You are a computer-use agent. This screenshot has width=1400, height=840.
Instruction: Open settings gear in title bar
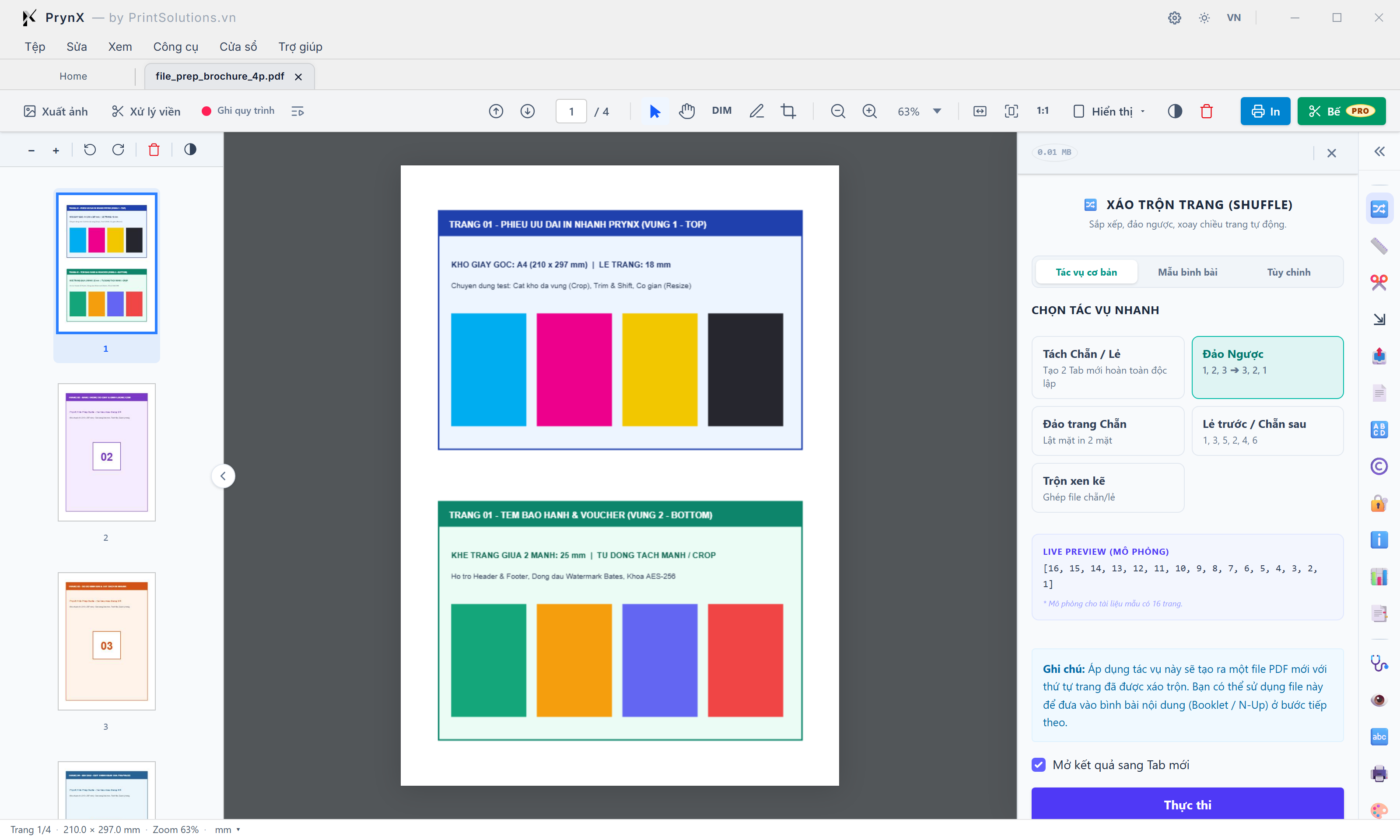coord(1174,17)
